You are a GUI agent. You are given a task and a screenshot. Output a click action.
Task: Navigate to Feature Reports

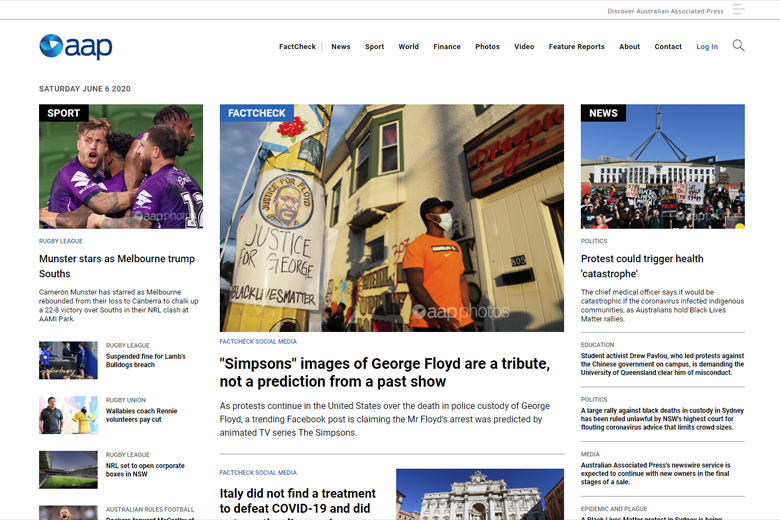tap(576, 47)
